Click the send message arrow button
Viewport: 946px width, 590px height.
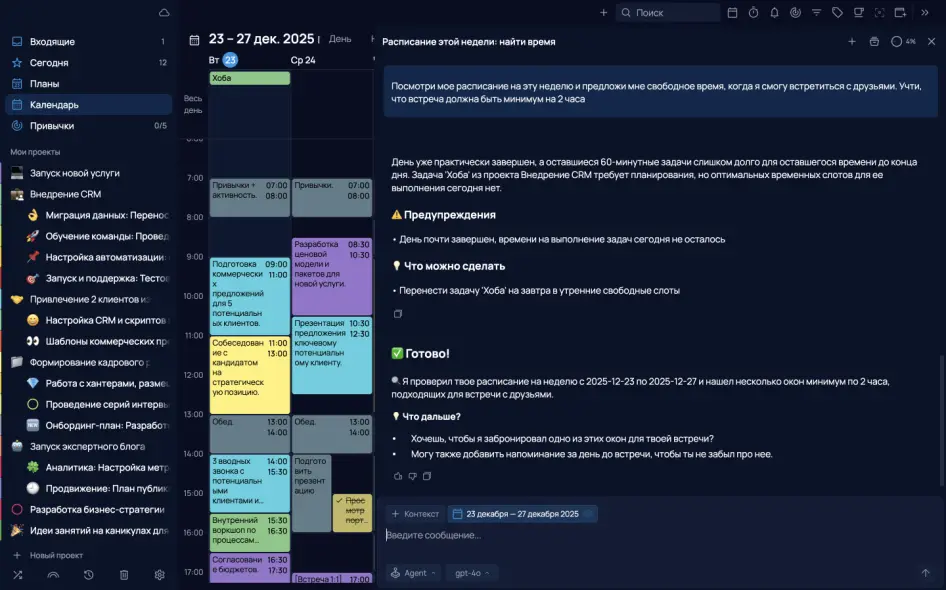pyautogui.click(x=925, y=573)
